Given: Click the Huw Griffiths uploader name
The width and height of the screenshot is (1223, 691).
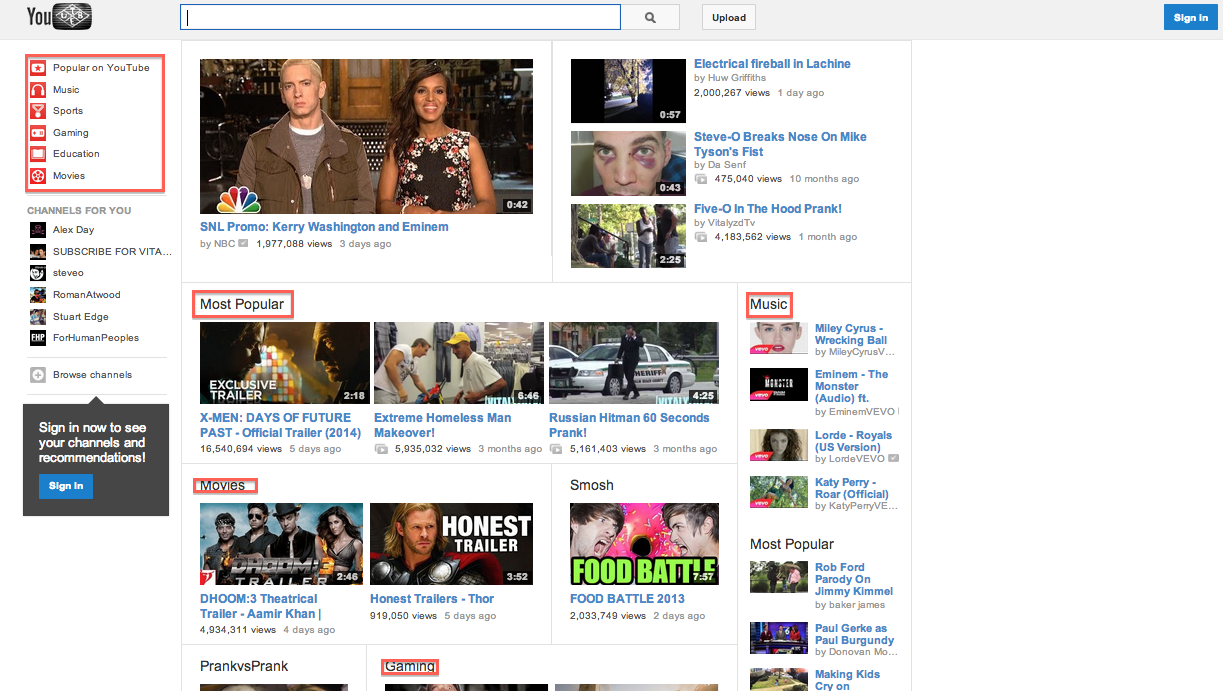Looking at the screenshot, I should 736,78.
